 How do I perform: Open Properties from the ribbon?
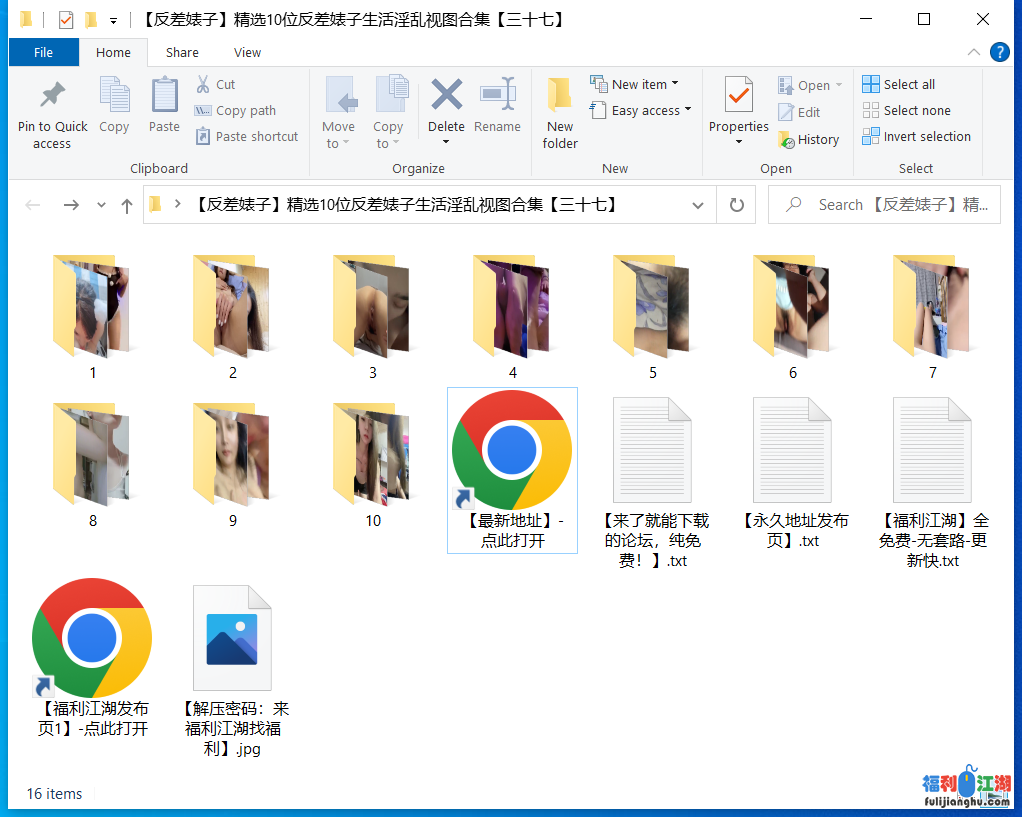[x=738, y=110]
